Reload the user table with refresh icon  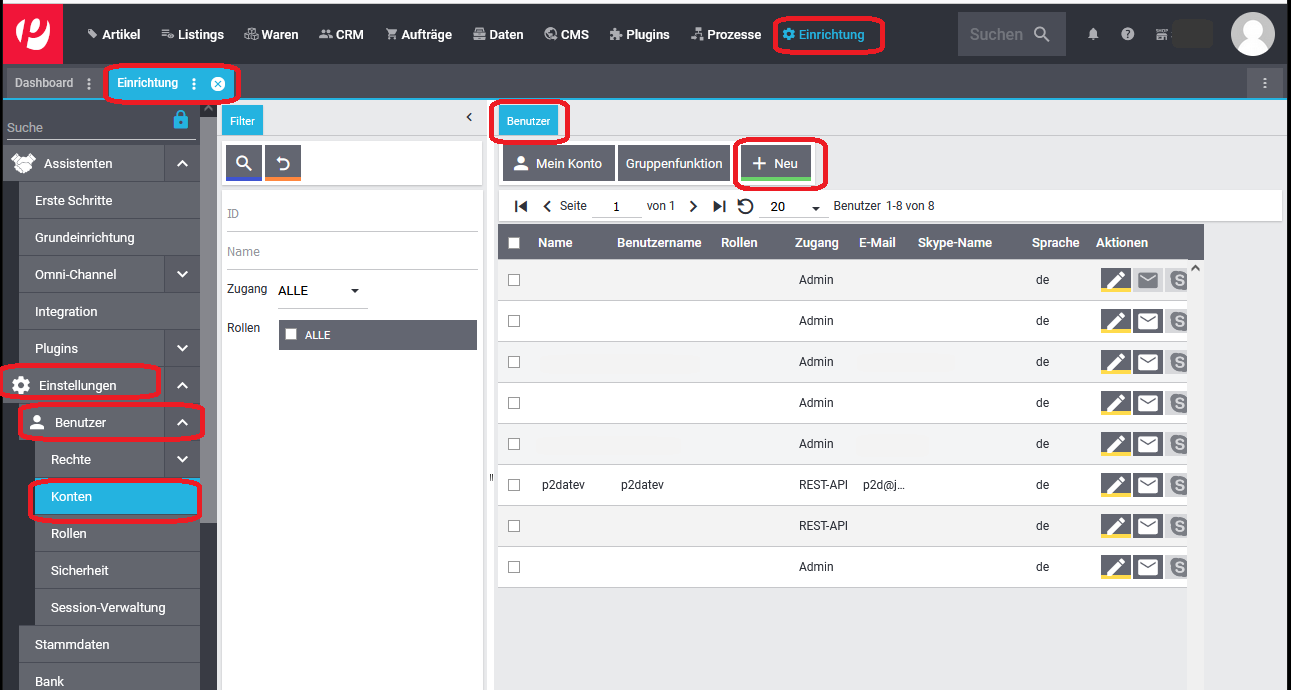click(x=745, y=206)
